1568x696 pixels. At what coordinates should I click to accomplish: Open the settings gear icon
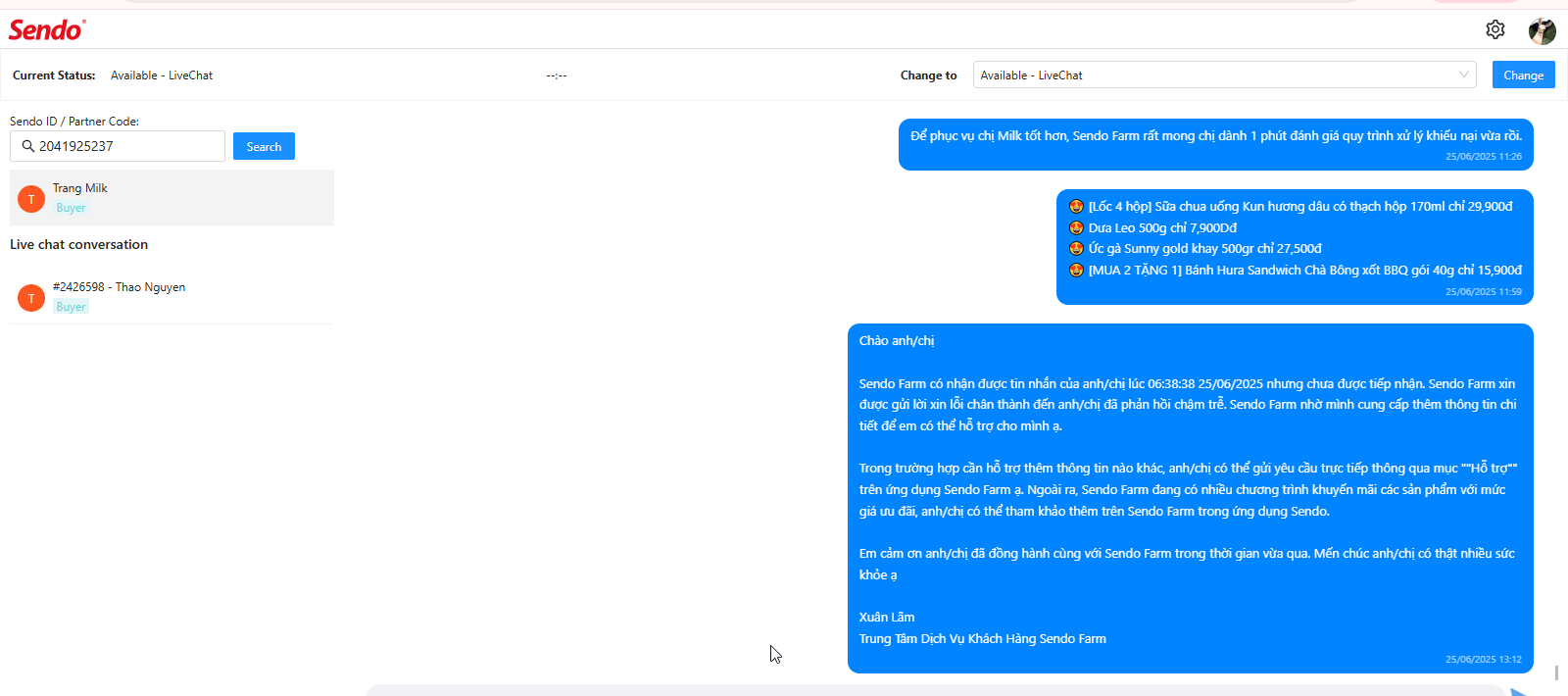1494,29
